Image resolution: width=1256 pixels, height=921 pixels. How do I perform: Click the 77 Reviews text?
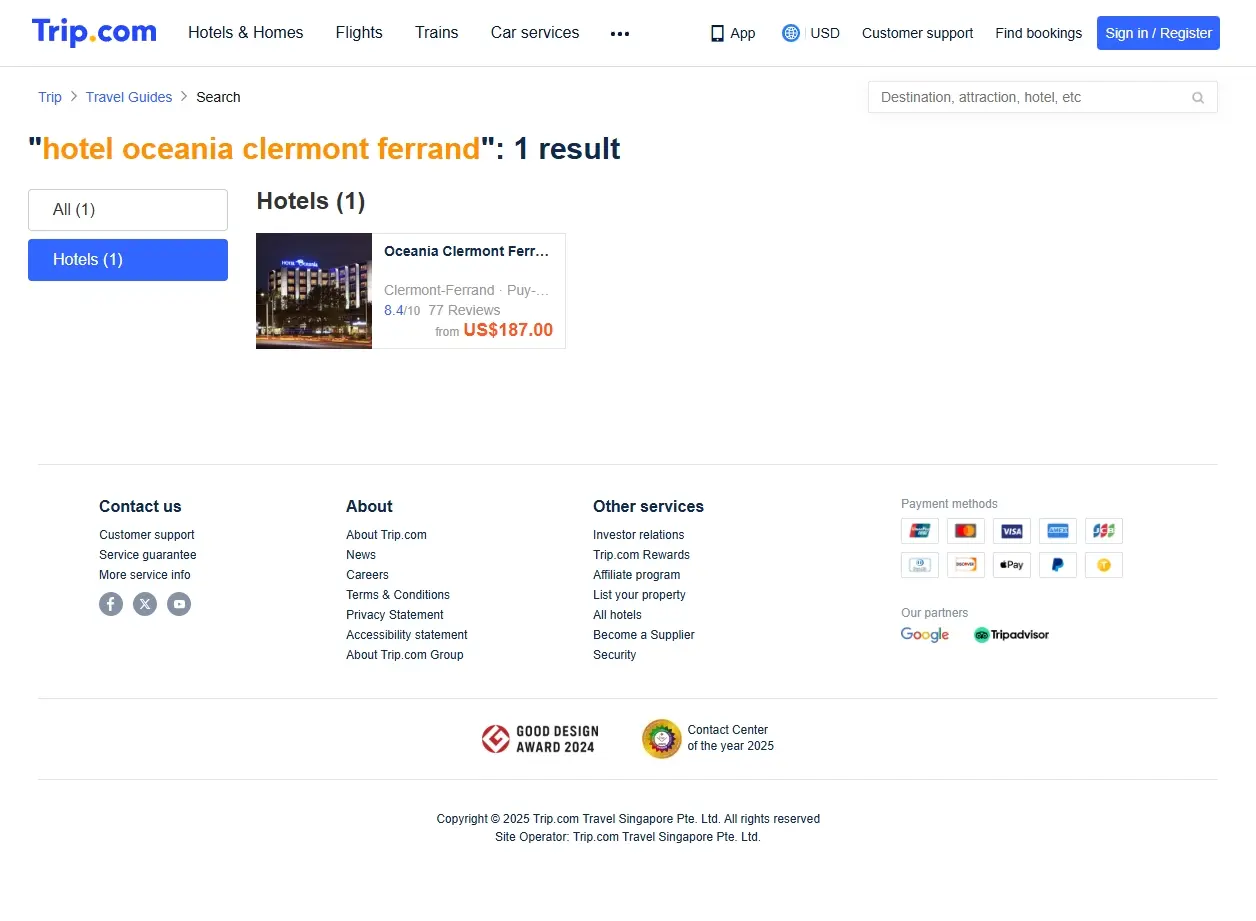464,310
